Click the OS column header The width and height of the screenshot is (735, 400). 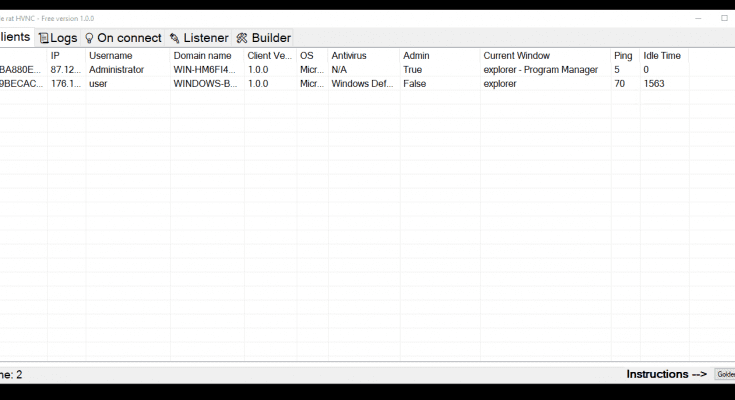point(307,56)
